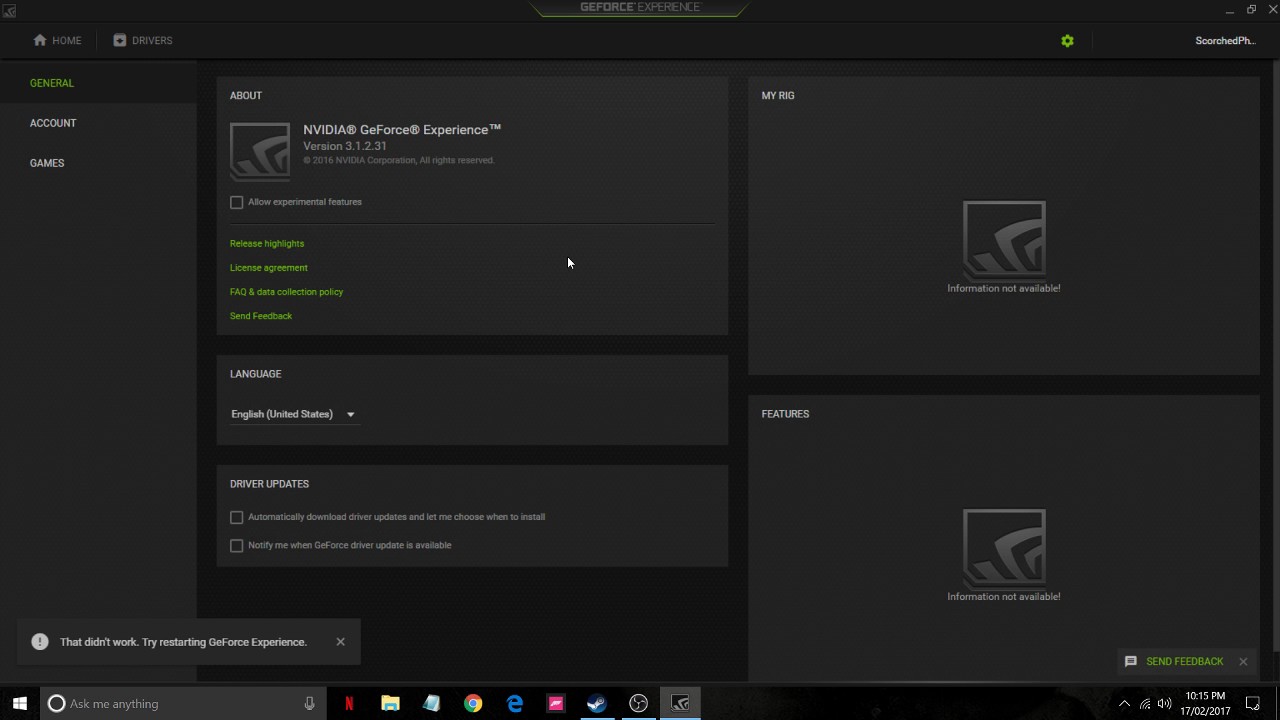Viewport: 1280px width, 720px height.
Task: Open Steam from taskbar
Action: 597,703
